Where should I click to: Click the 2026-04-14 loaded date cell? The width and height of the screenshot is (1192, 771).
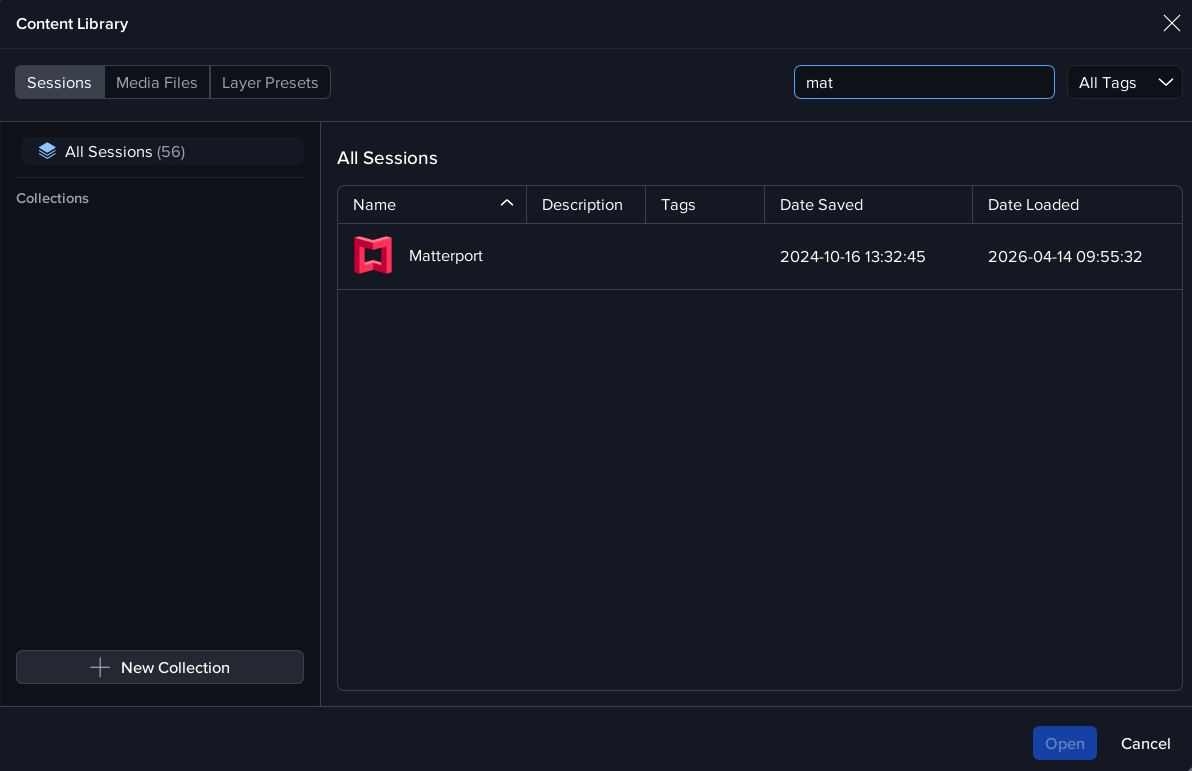(x=1065, y=257)
